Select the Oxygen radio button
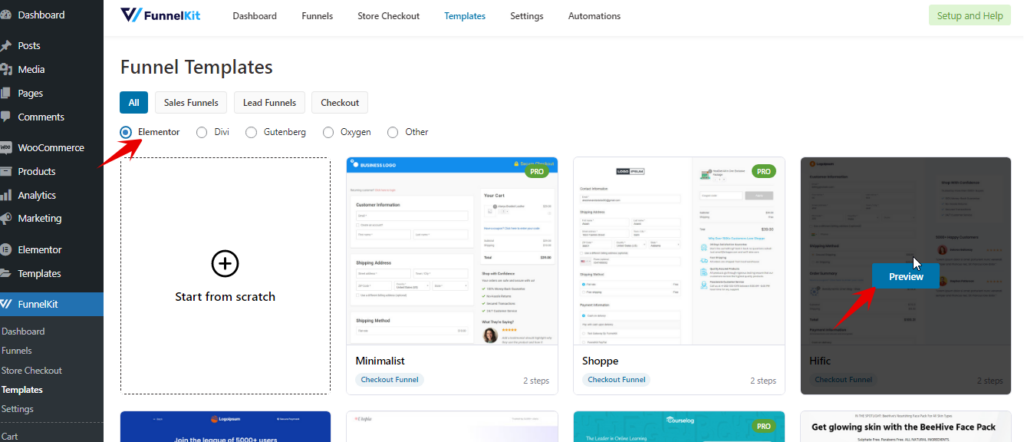The width and height of the screenshot is (1024, 442). pos(328,133)
